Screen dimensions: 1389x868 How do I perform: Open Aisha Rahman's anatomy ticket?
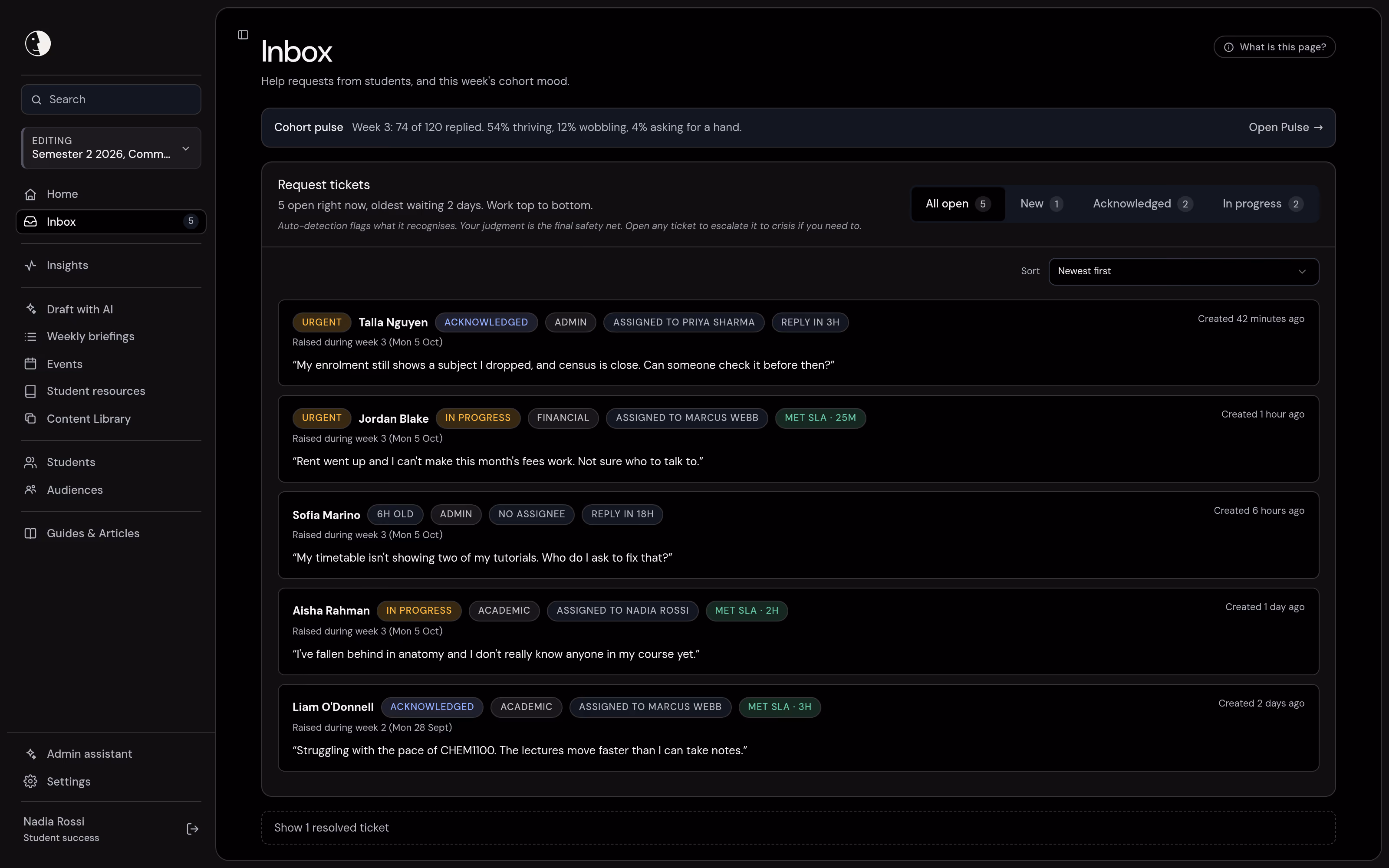tap(798, 631)
